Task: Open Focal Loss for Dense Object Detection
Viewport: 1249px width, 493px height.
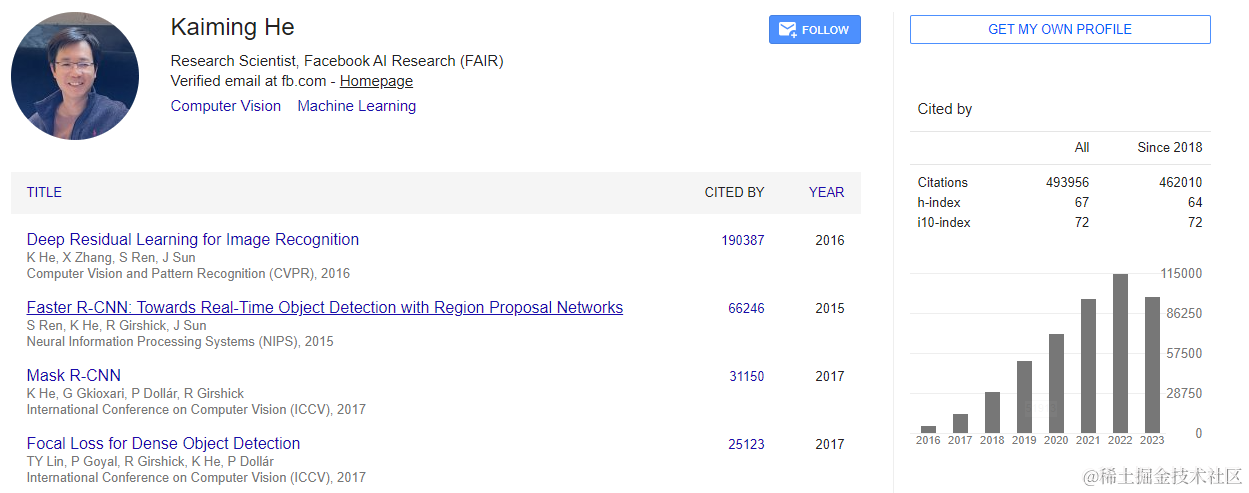Action: click(x=163, y=444)
